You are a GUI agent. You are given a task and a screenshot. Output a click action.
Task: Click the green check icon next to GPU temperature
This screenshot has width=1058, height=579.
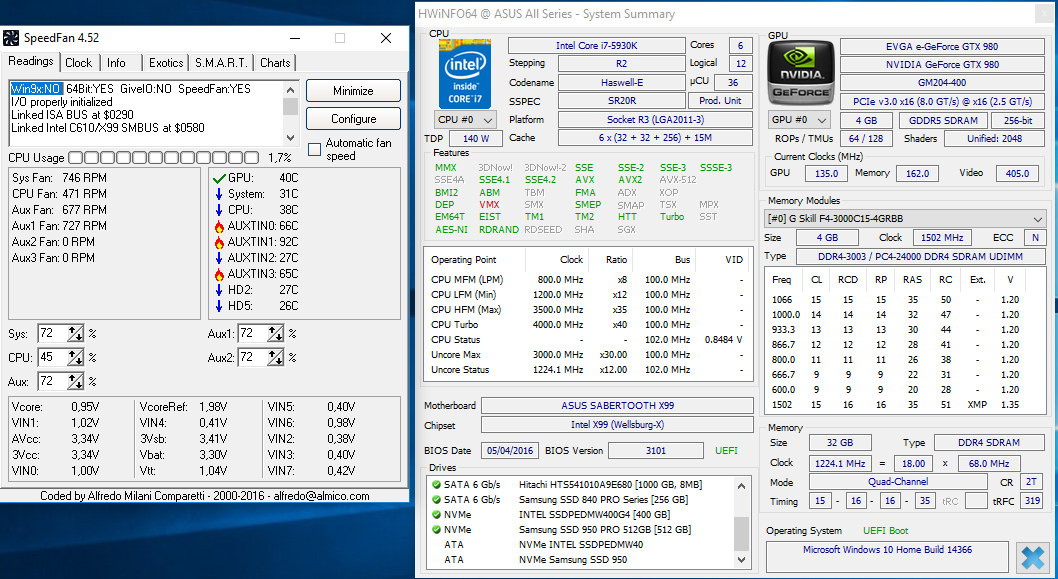point(219,179)
